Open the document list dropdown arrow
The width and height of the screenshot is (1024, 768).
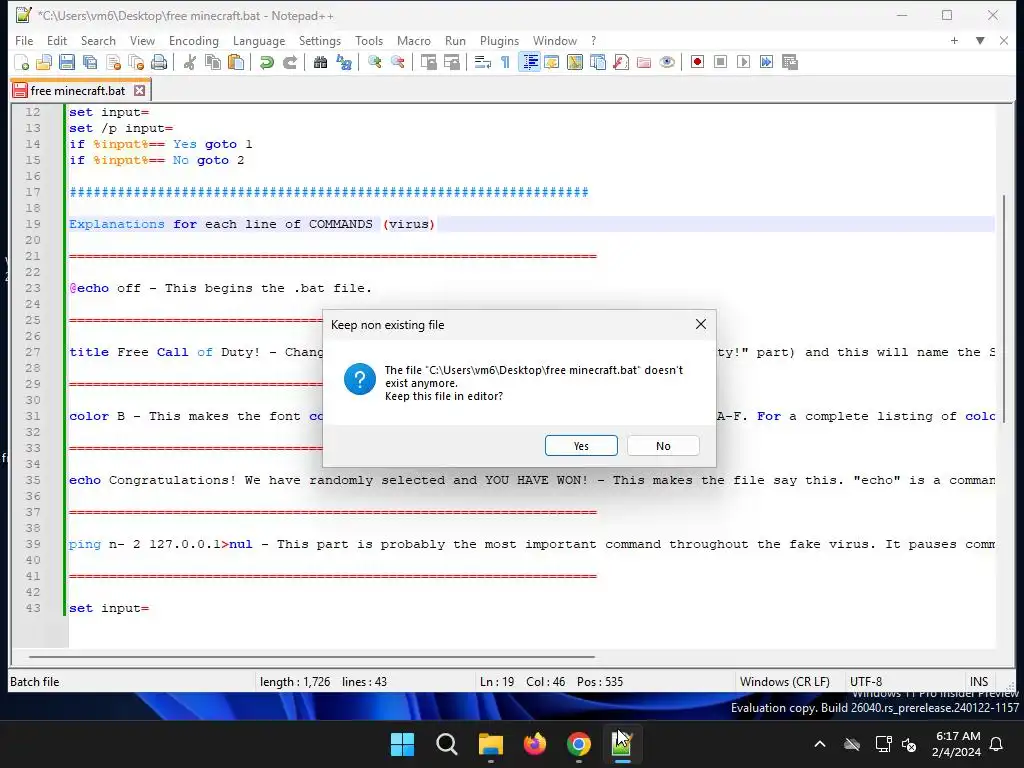pyautogui.click(x=980, y=40)
